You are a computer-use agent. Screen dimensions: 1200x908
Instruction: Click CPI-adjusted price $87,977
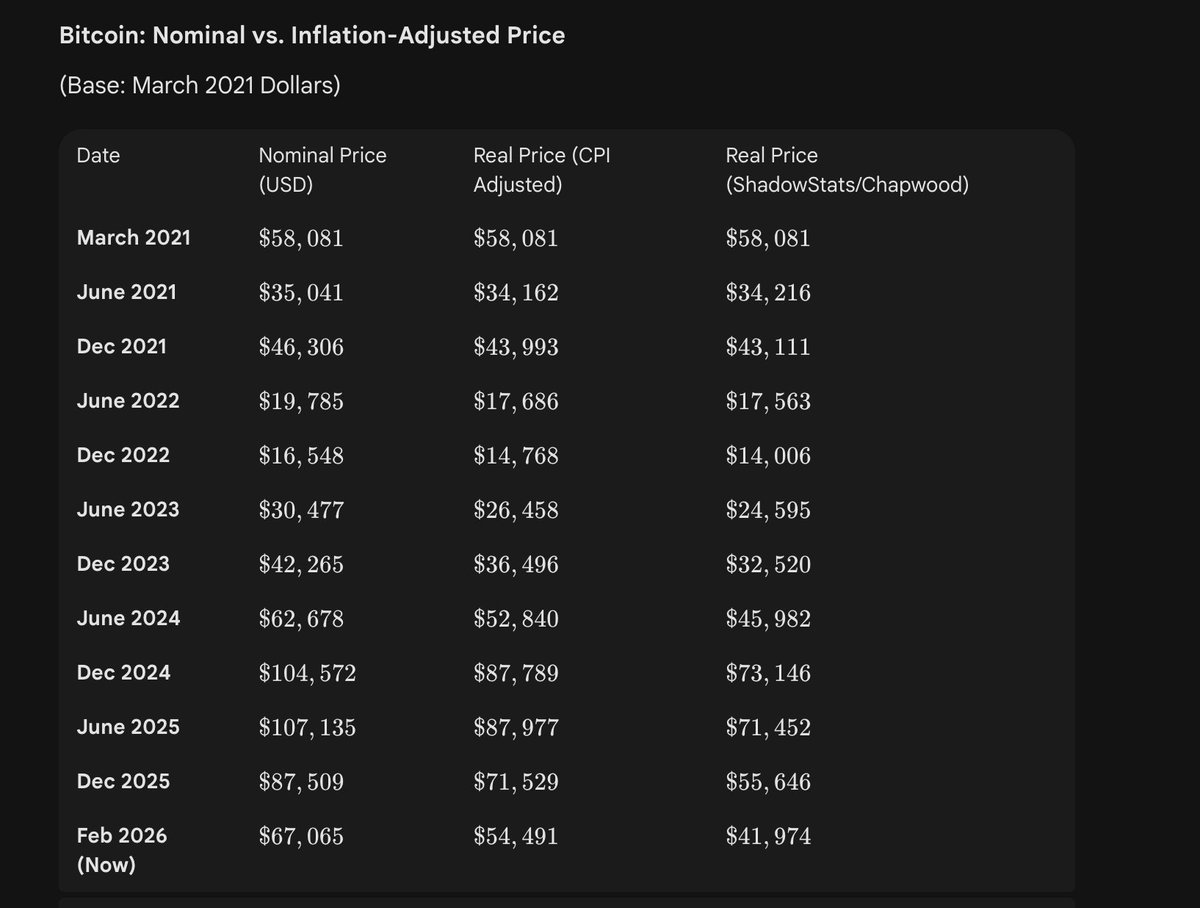click(x=516, y=727)
